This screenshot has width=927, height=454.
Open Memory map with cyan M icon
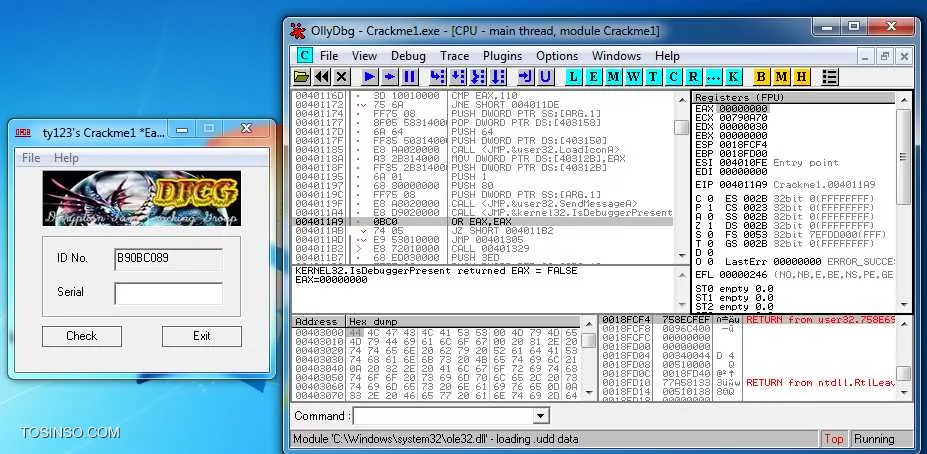click(614, 77)
